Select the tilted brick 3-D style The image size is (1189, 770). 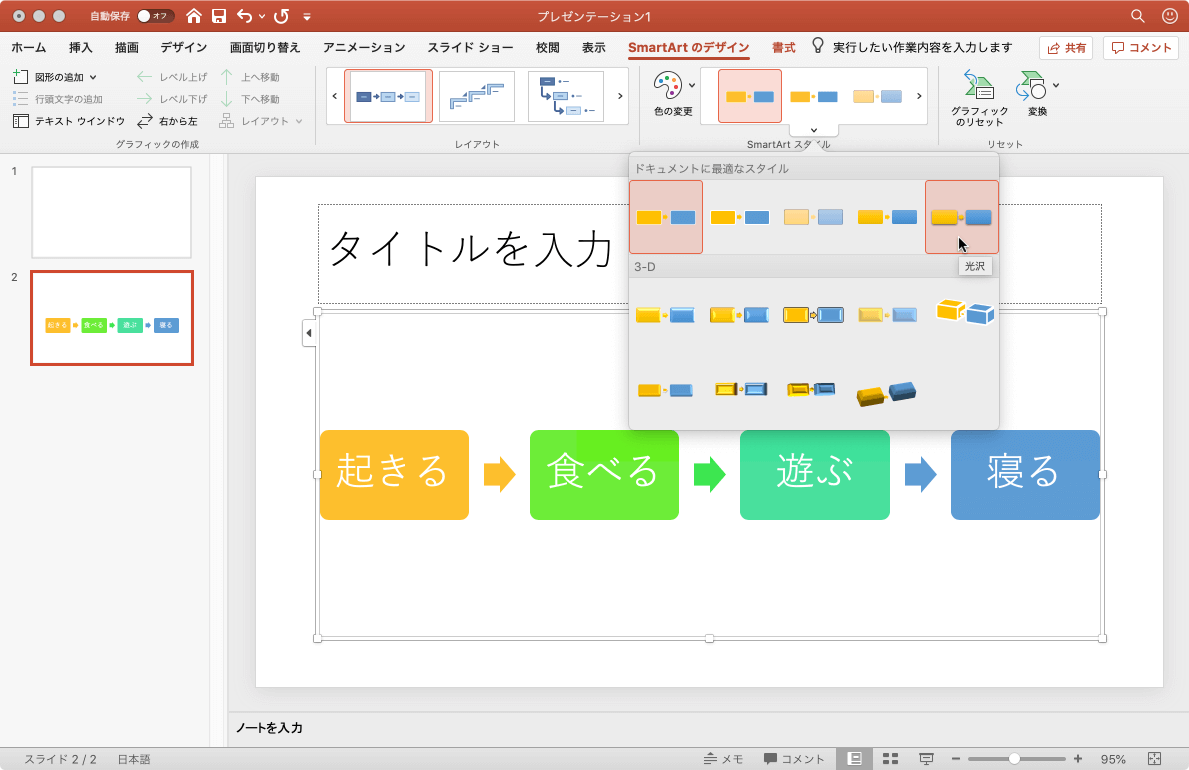click(886, 393)
